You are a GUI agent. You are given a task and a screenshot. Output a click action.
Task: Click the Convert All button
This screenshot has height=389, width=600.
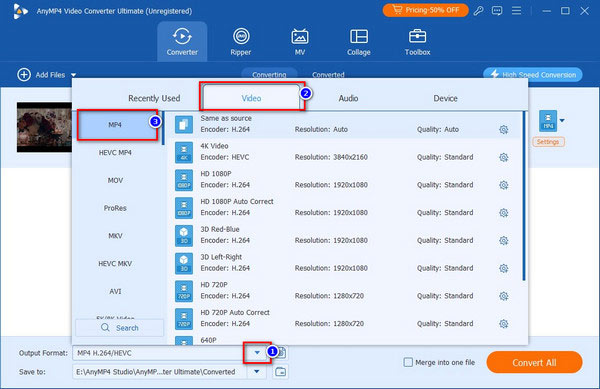click(534, 362)
